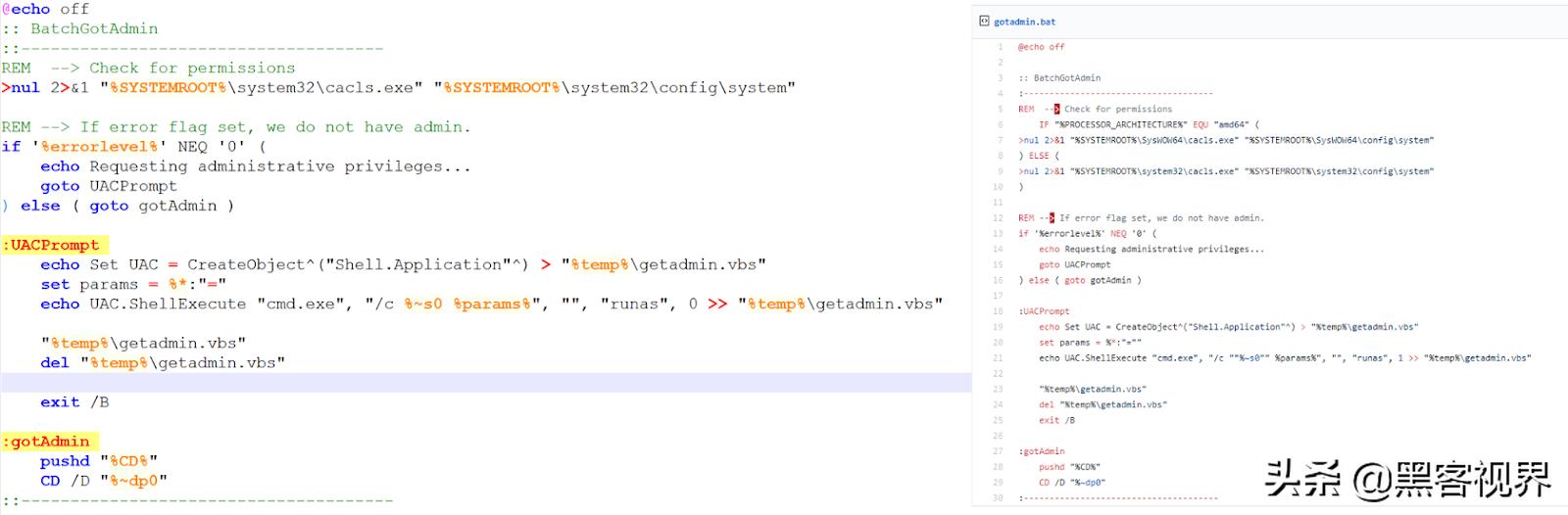
Task: Click 'goto UACPrompt' line in right viewer
Action: pos(1075,264)
